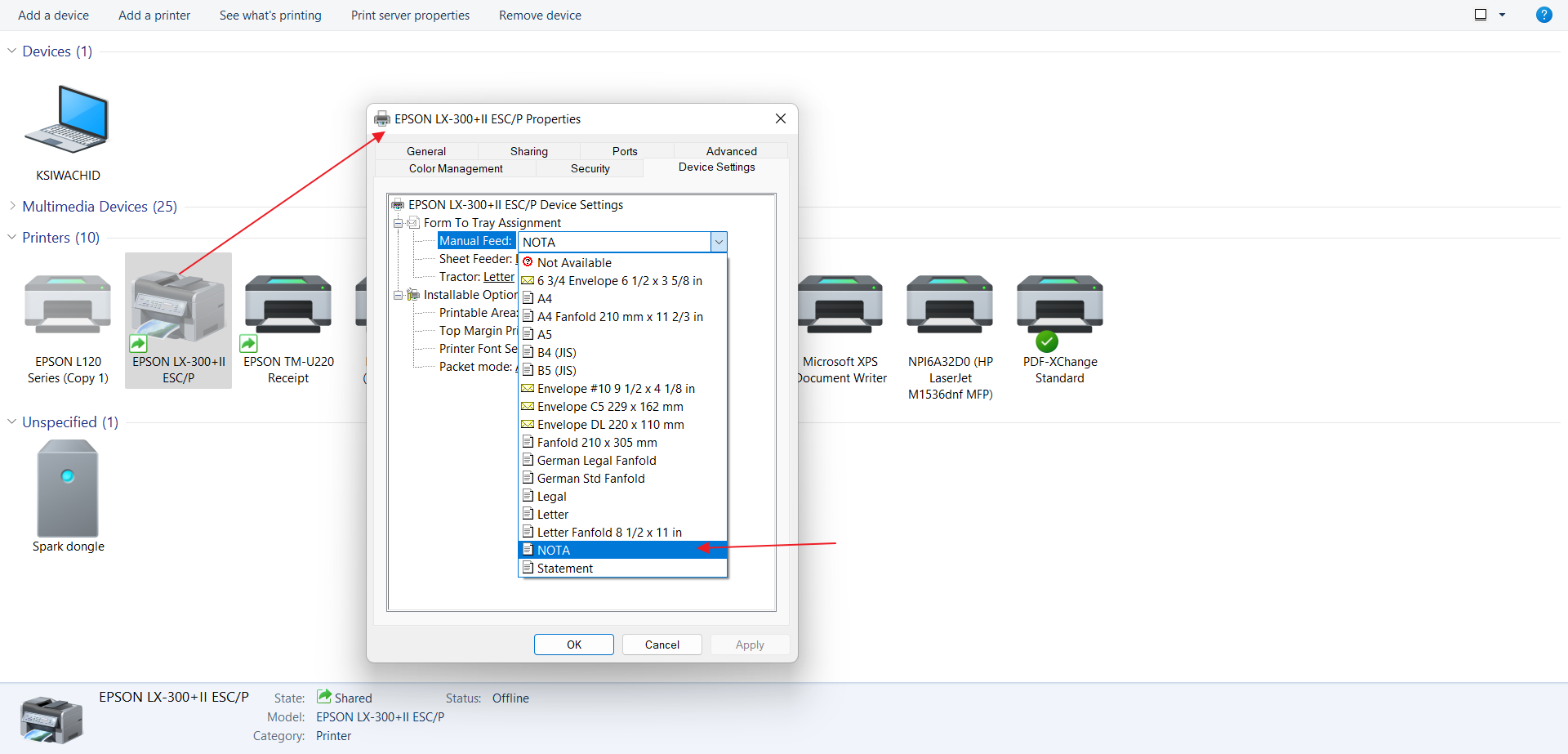1568x754 pixels.
Task: Choose 6 3/4 Envelope paper size
Action: [x=622, y=281]
